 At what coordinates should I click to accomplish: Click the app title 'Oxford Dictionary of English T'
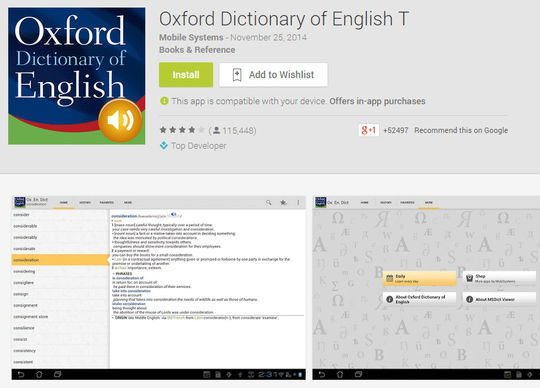point(284,19)
